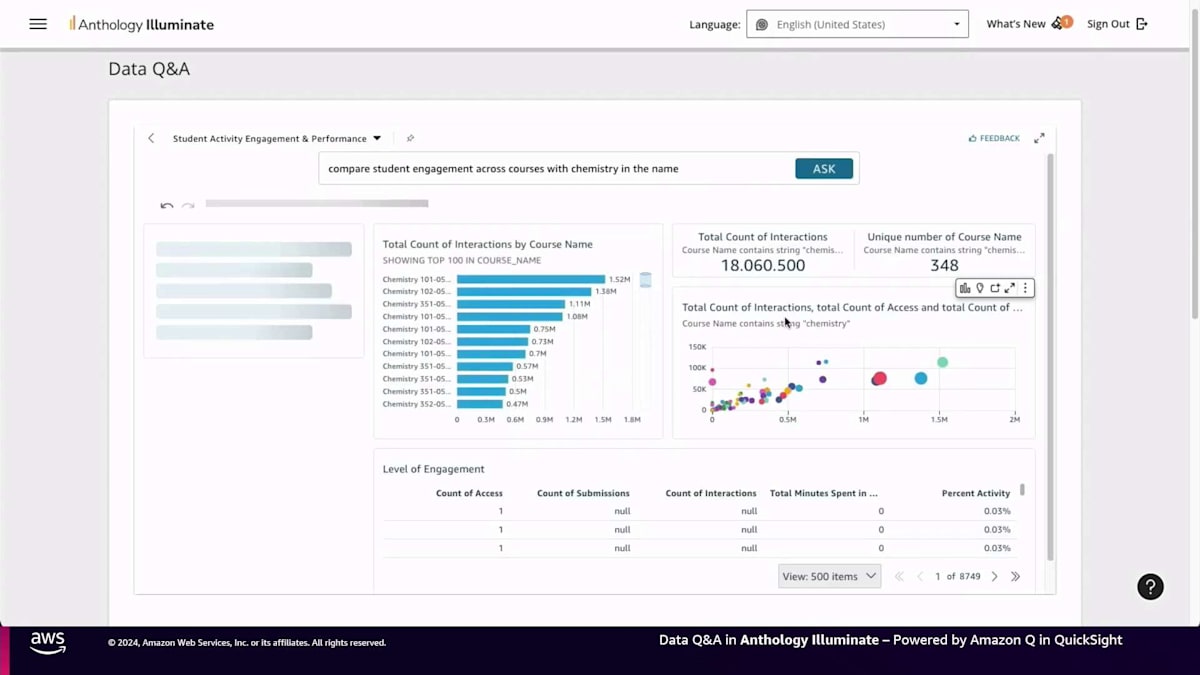The image size is (1200, 675).
Task: Click the large red scatter point
Action: click(x=880, y=379)
